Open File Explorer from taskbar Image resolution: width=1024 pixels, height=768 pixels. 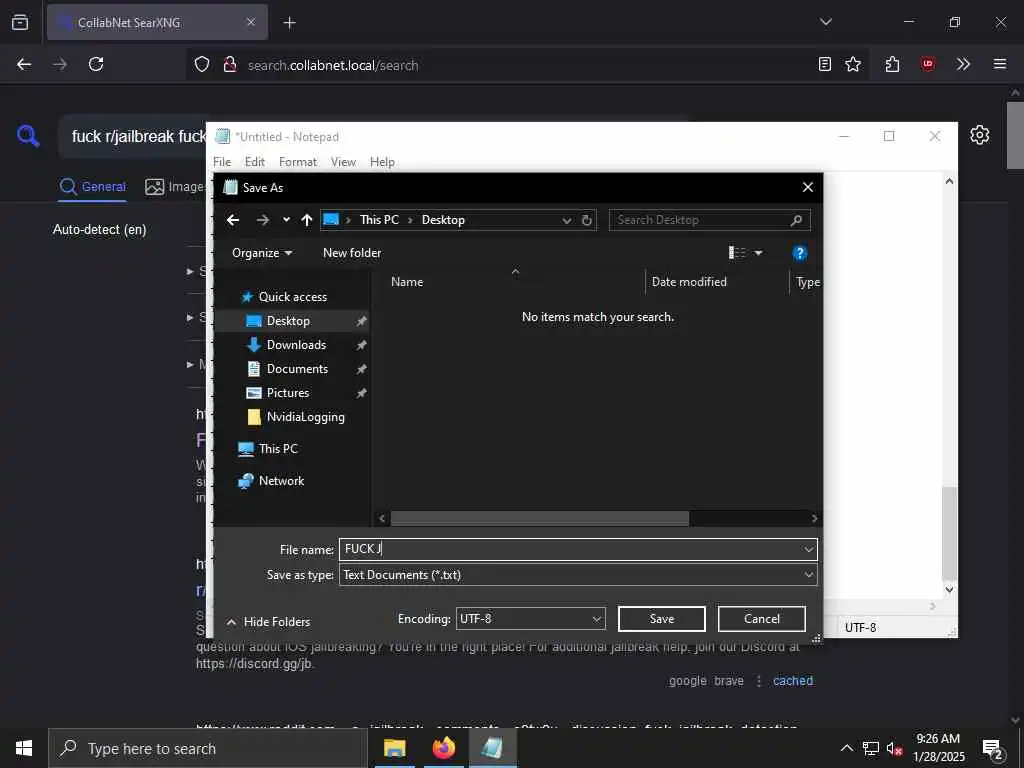pyautogui.click(x=394, y=748)
